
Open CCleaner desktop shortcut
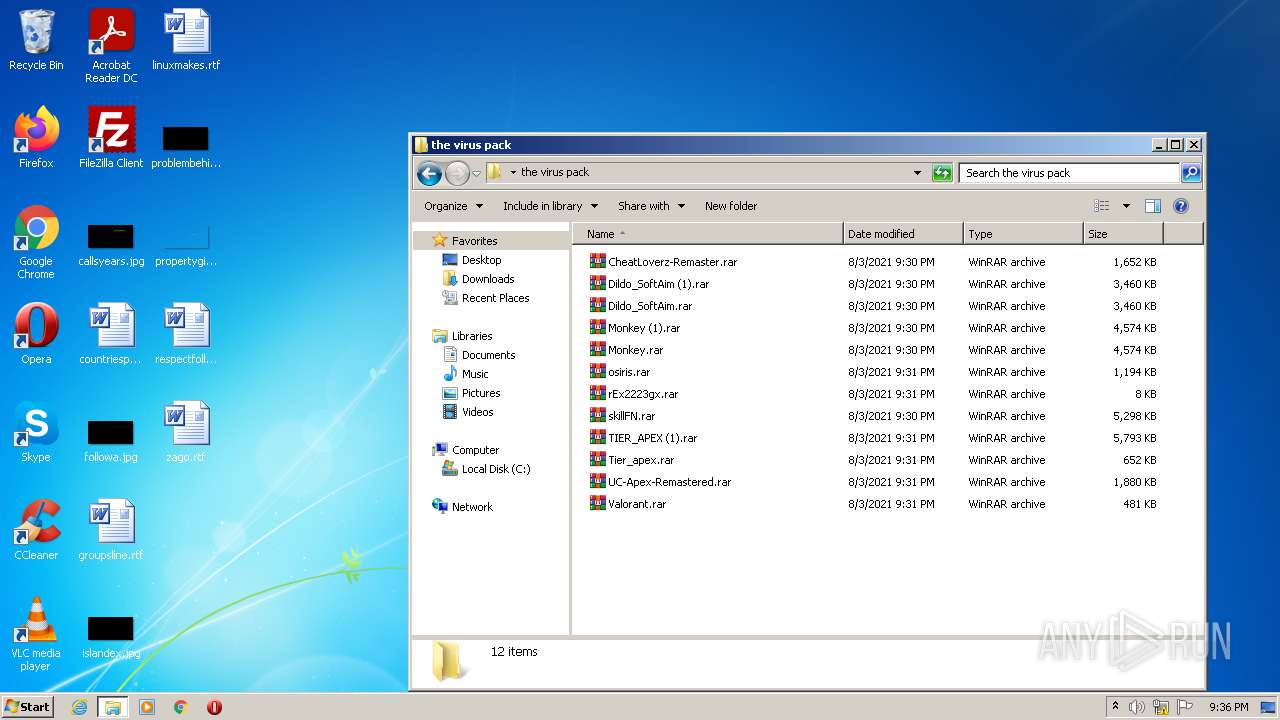[x=36, y=530]
